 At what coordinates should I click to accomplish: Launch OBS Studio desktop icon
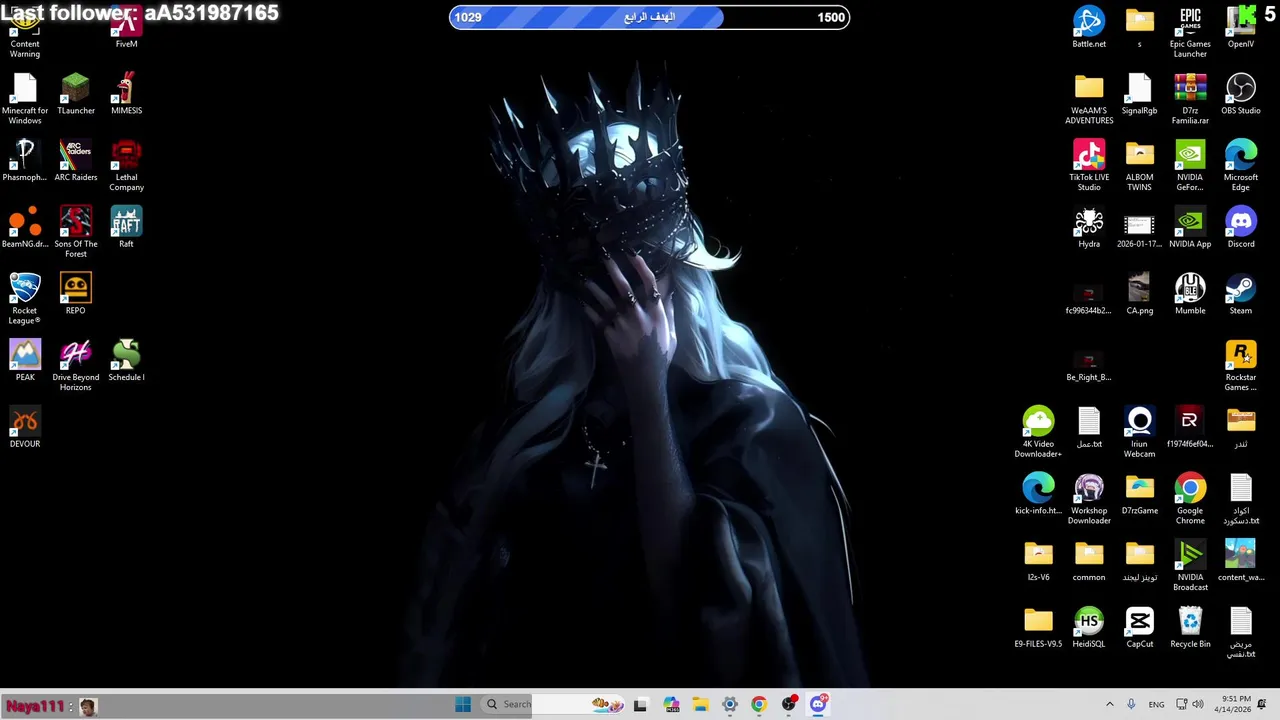point(1241,95)
